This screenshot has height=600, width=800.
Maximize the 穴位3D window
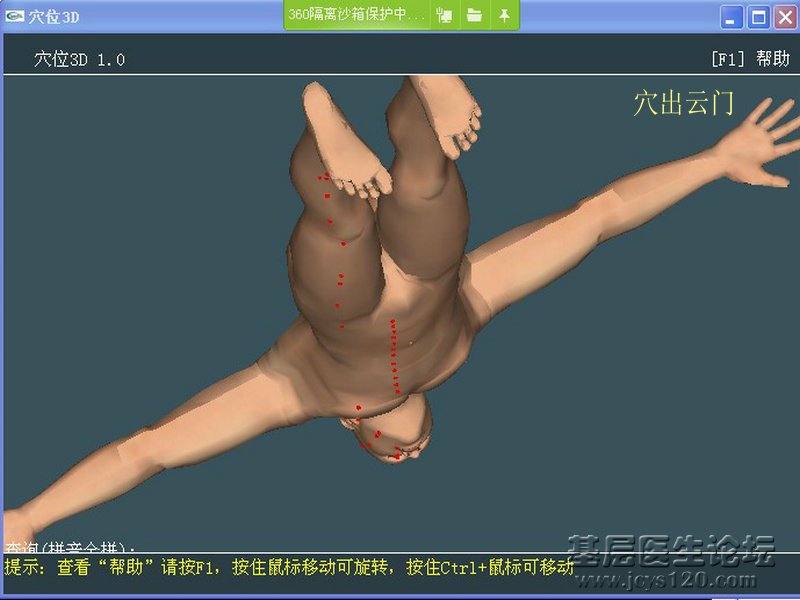click(x=758, y=16)
